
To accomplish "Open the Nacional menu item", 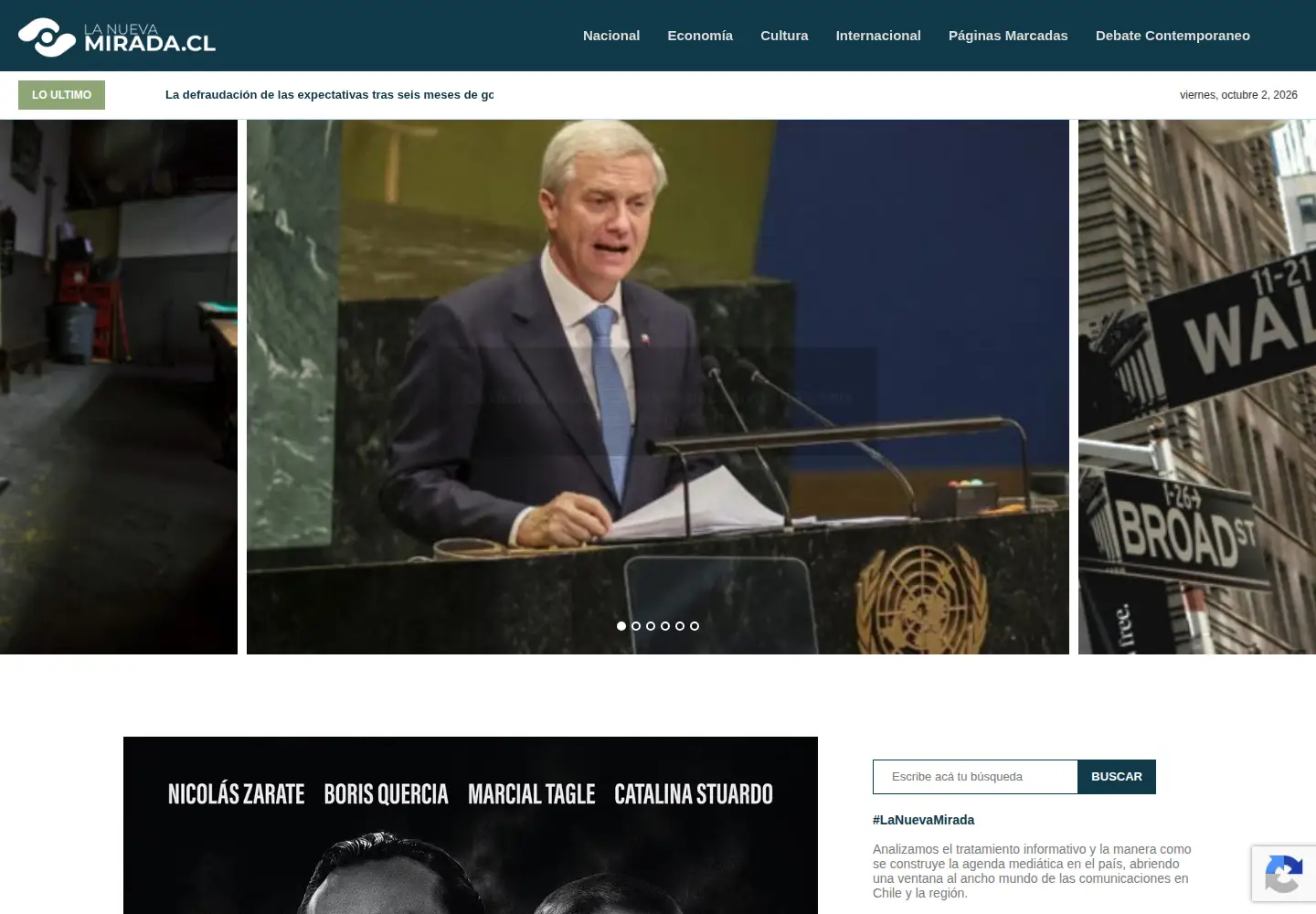I will click(611, 36).
